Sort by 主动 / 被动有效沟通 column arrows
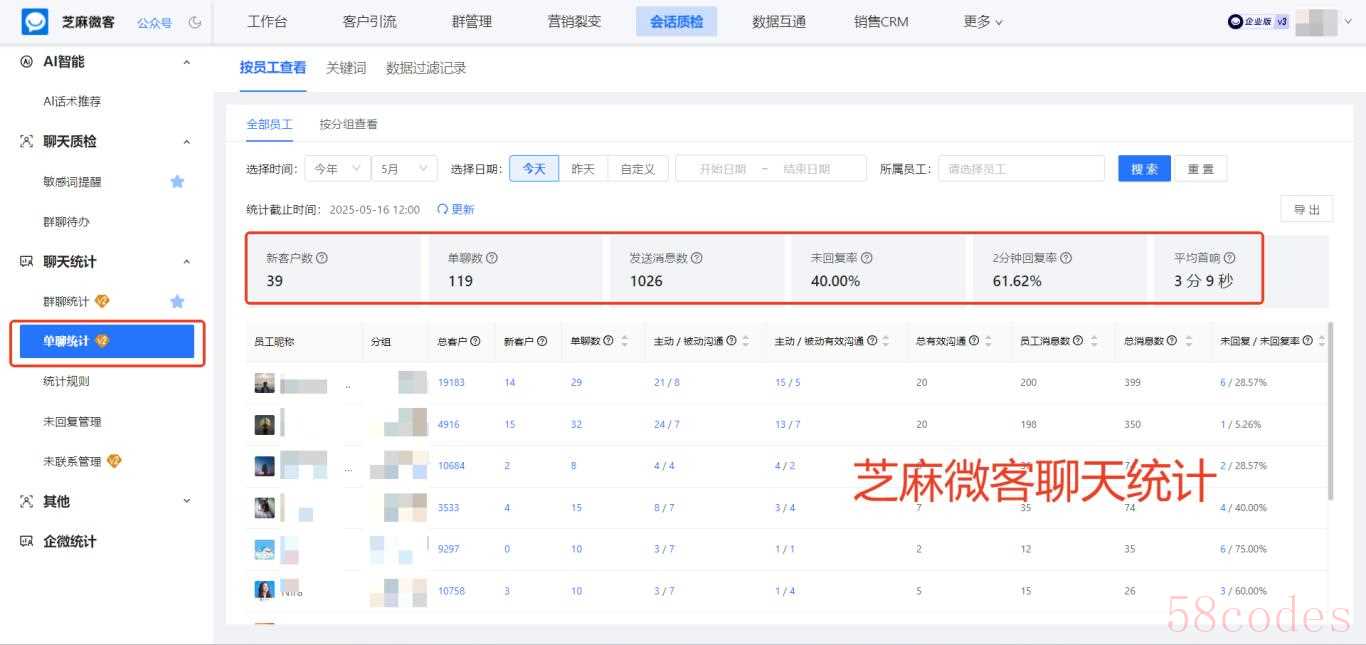1366x645 pixels. (x=886, y=341)
